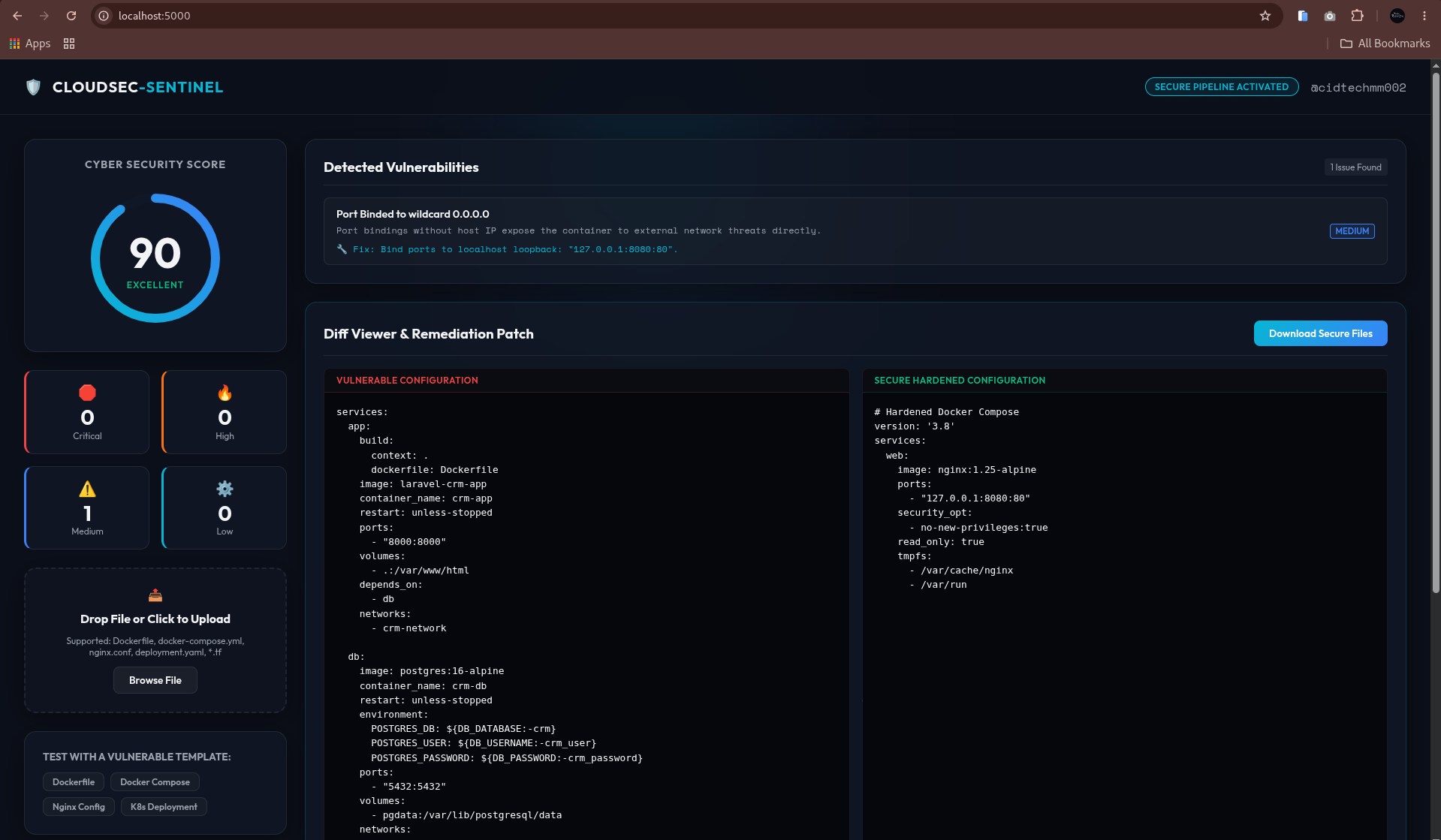Click the "5432:5432" port line
This screenshot has height=840, width=1441.
pos(408,787)
